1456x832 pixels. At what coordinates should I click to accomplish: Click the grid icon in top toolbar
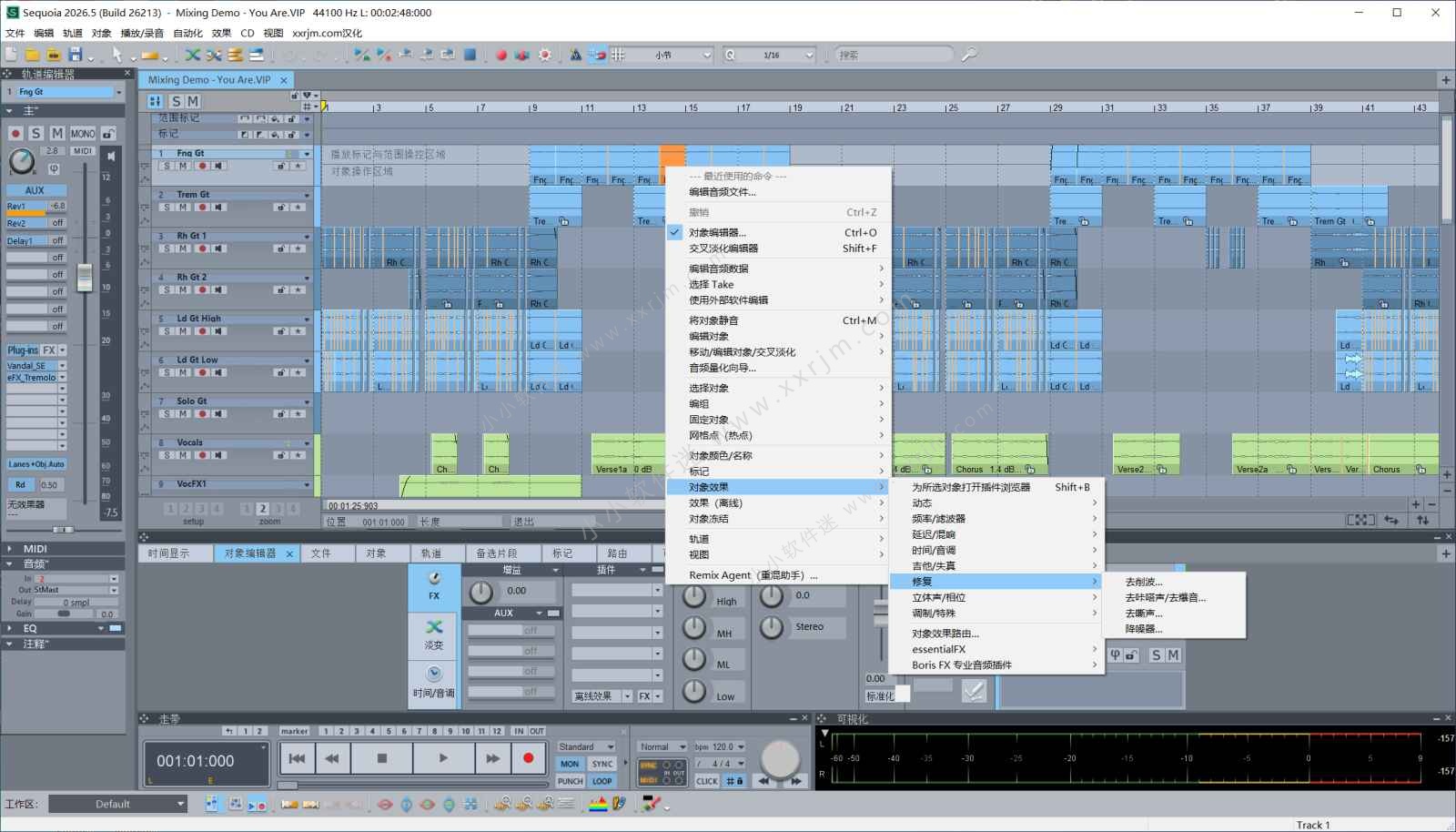click(x=619, y=55)
